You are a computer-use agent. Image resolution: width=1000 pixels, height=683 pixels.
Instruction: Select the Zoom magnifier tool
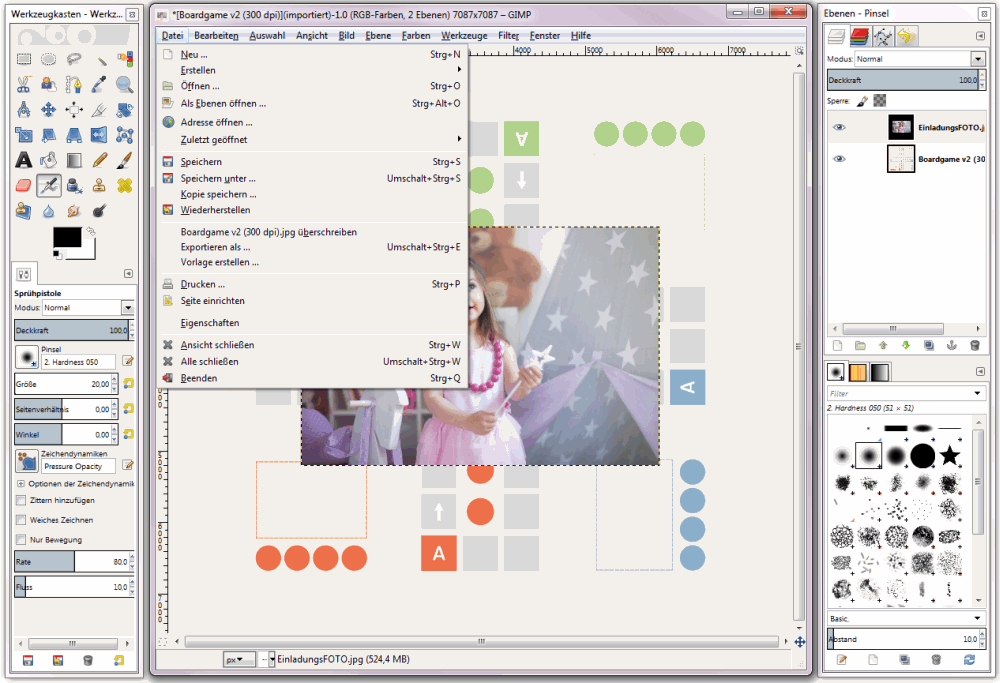[124, 84]
